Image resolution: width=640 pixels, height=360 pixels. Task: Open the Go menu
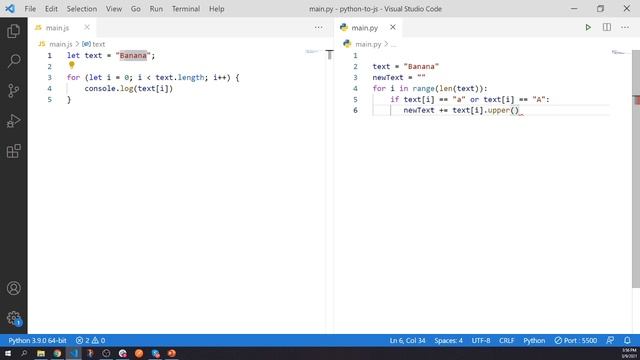[136, 9]
